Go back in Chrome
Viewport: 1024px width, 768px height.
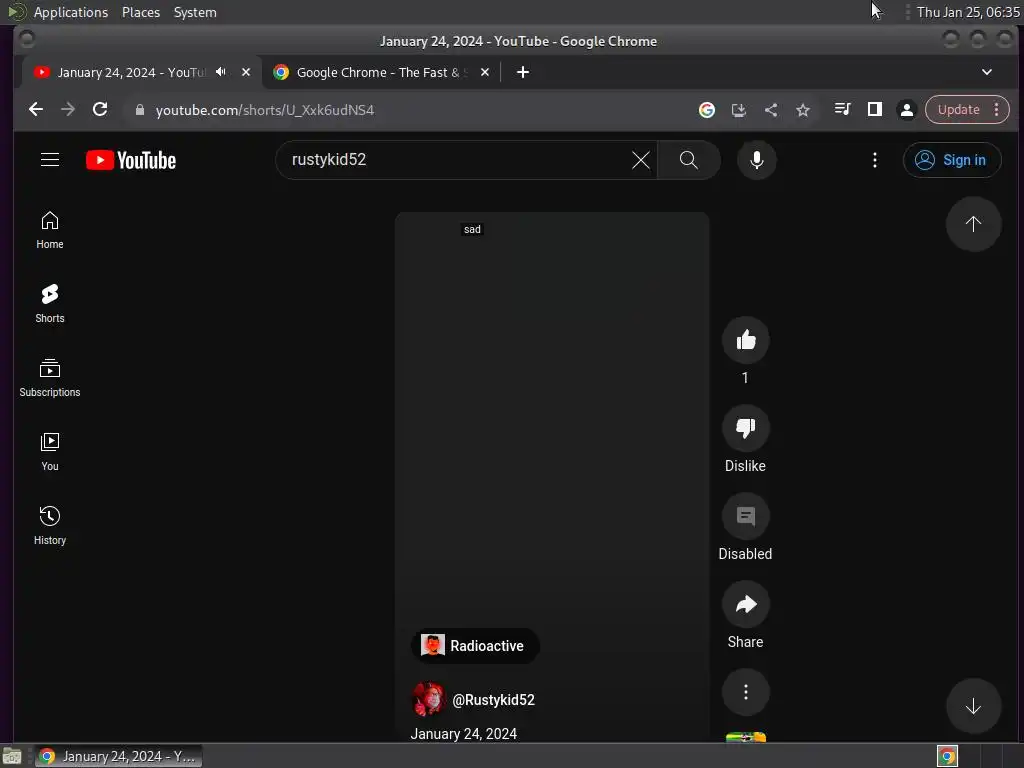[x=36, y=110]
